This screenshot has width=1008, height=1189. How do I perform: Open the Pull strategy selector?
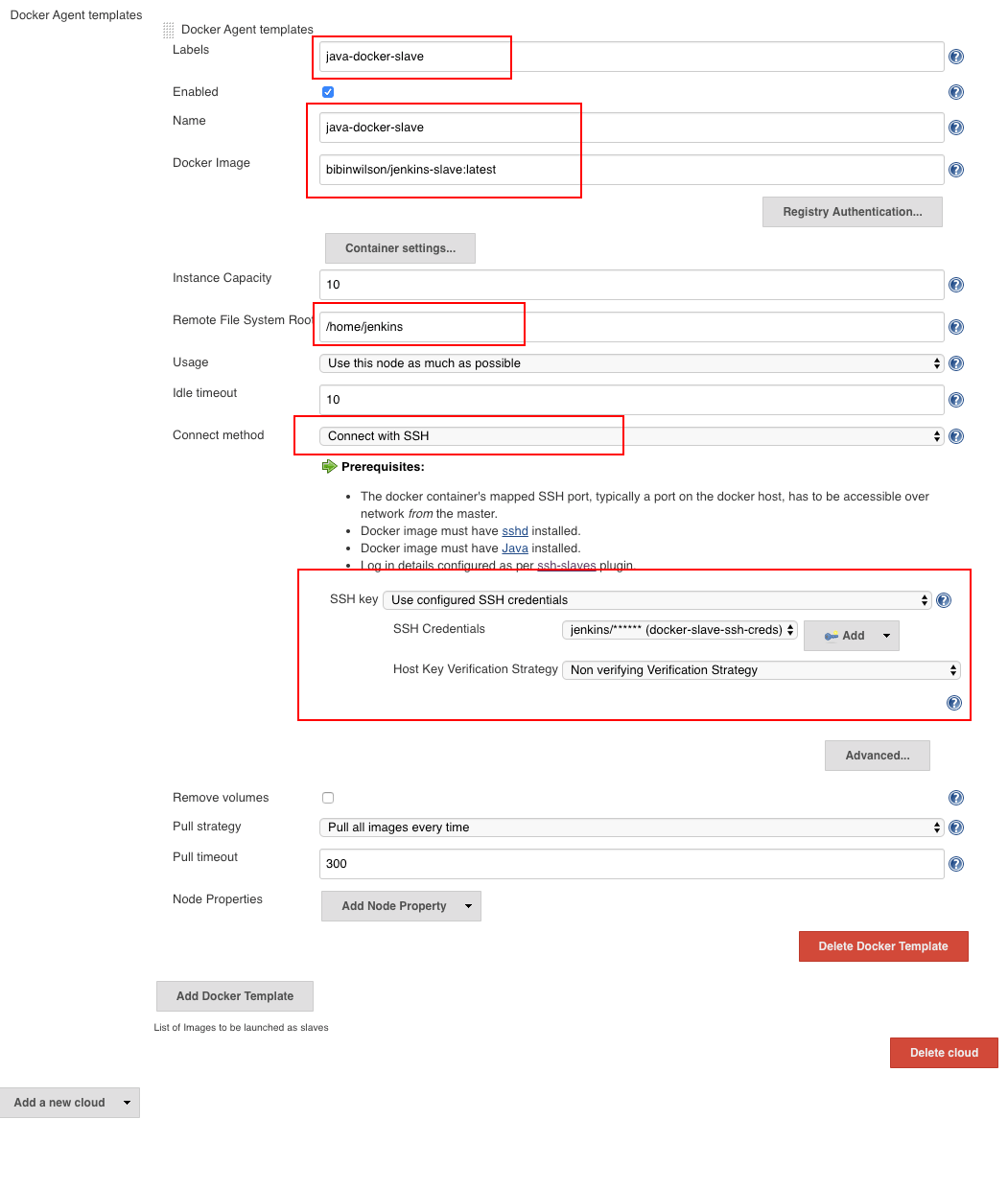pyautogui.click(x=630, y=827)
